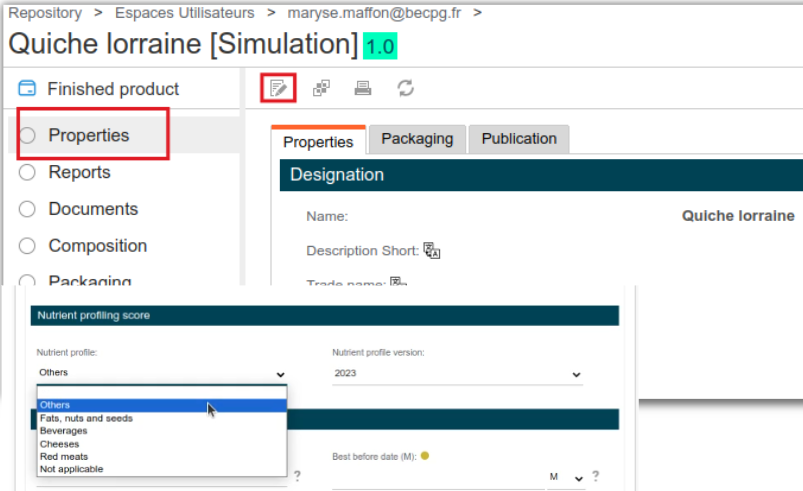This screenshot has width=803, height=491.
Task: Click the Best before date input field
Action: [x=438, y=478]
